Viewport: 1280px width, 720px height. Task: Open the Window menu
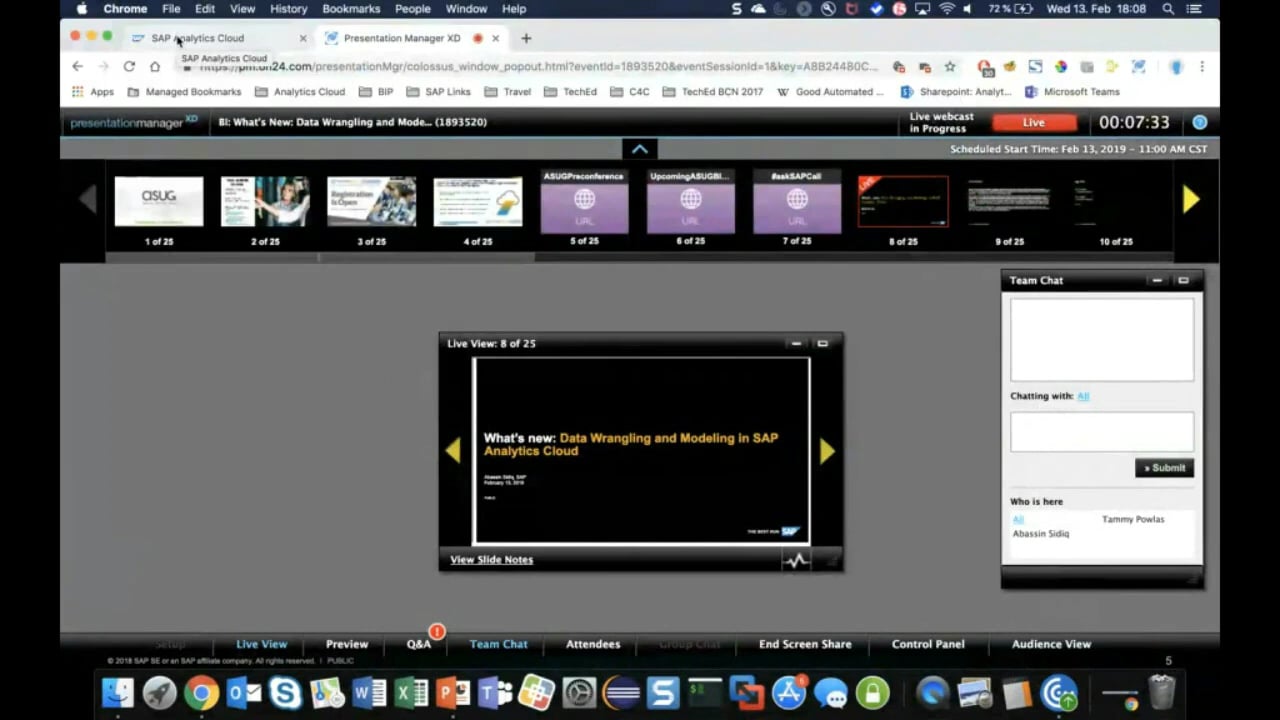[x=466, y=9]
